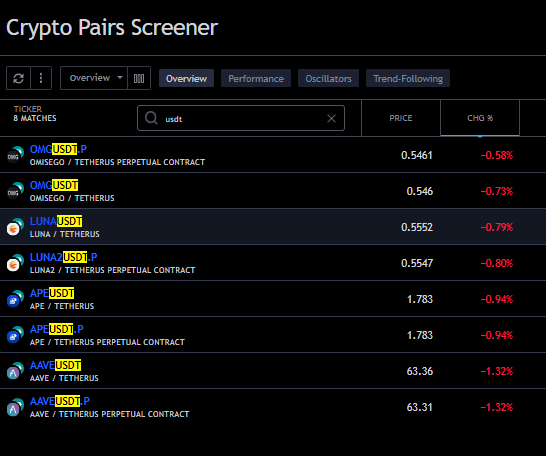Open the APEUSDT.P ticker link
This screenshot has height=456, width=546.
click(x=57, y=329)
